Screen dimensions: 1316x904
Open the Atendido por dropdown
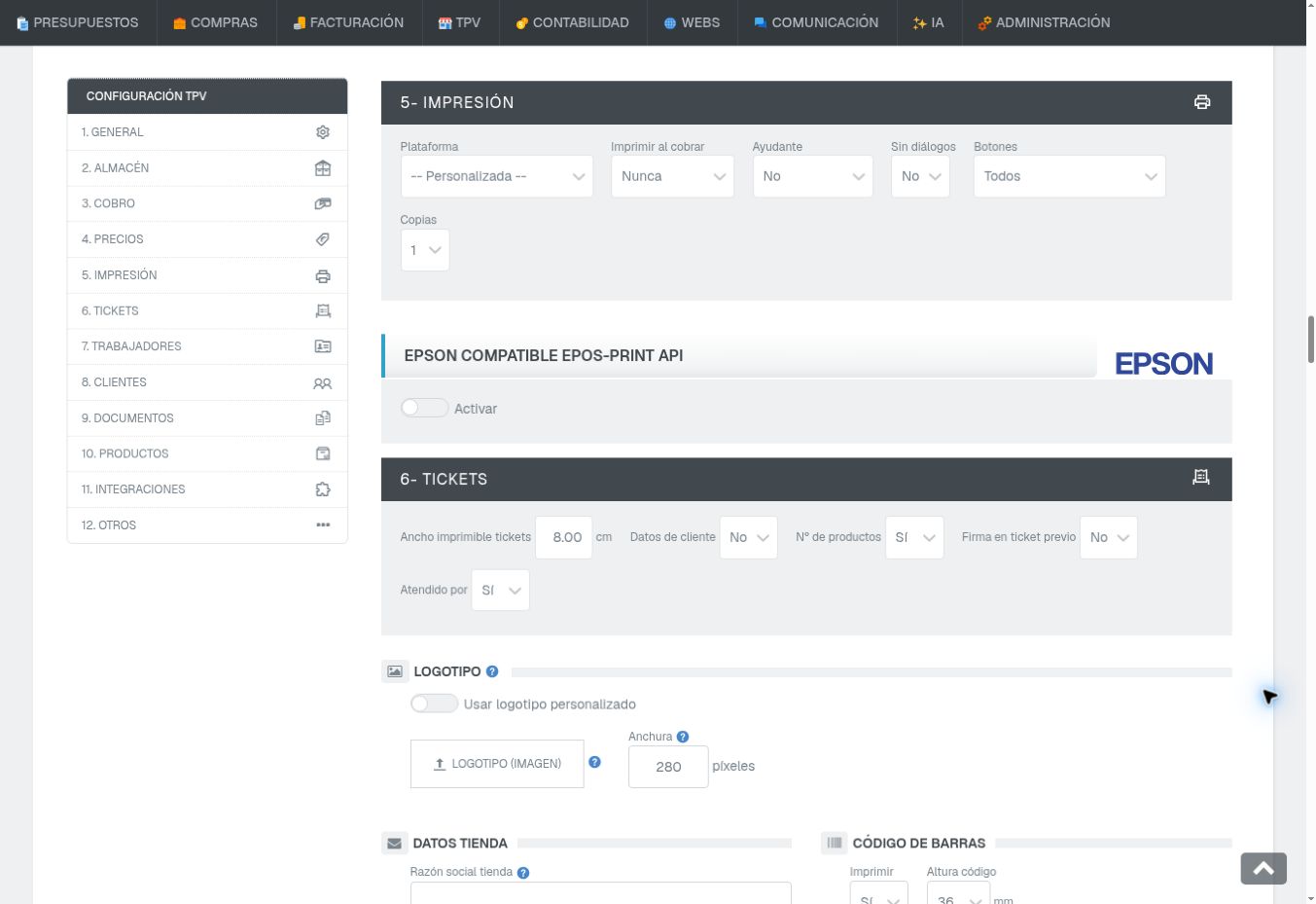(x=500, y=590)
